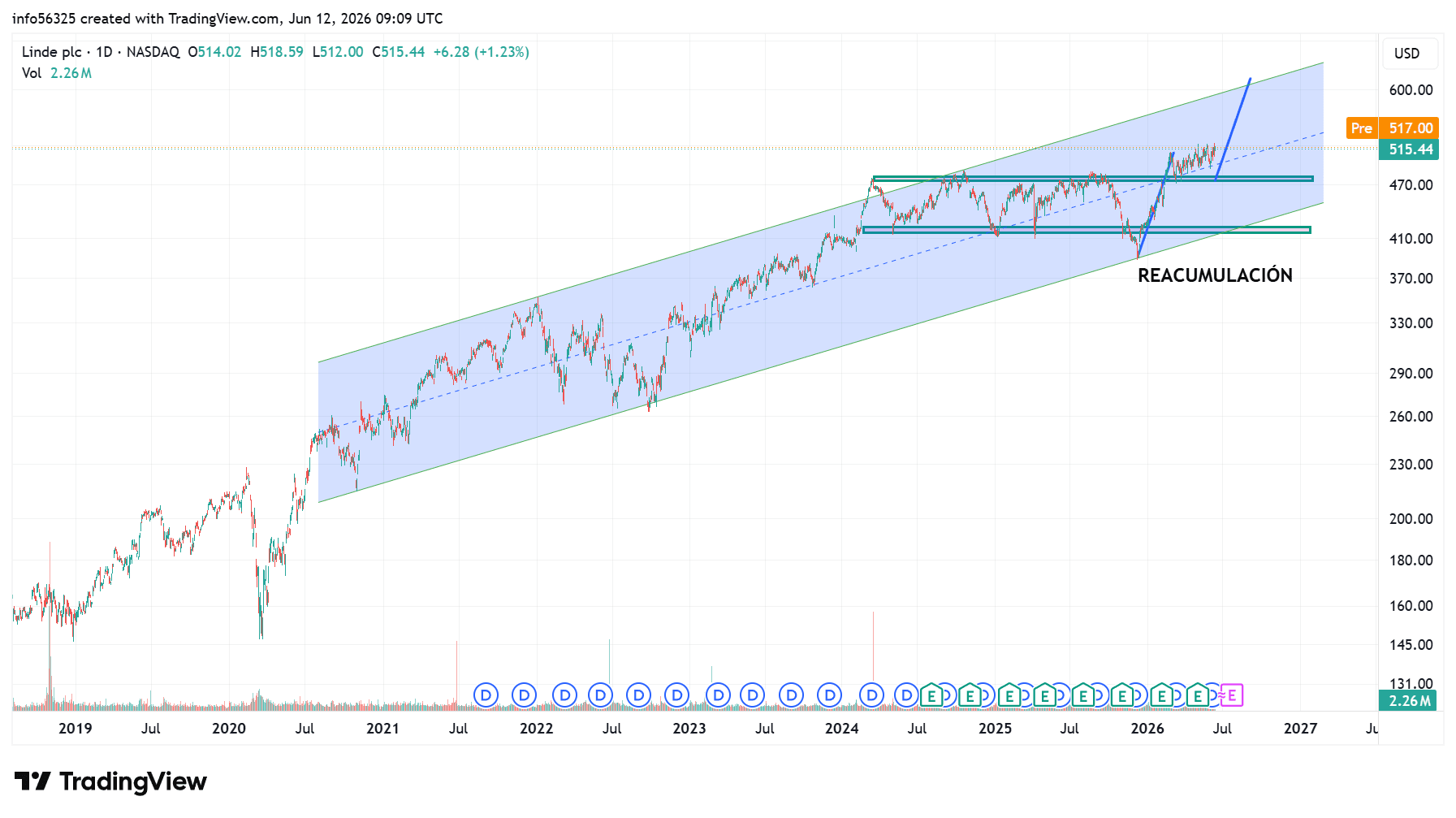Viewport: 1456px width, 818px height.
Task: Open the upcoming pink earnings marker
Action: tap(1232, 695)
